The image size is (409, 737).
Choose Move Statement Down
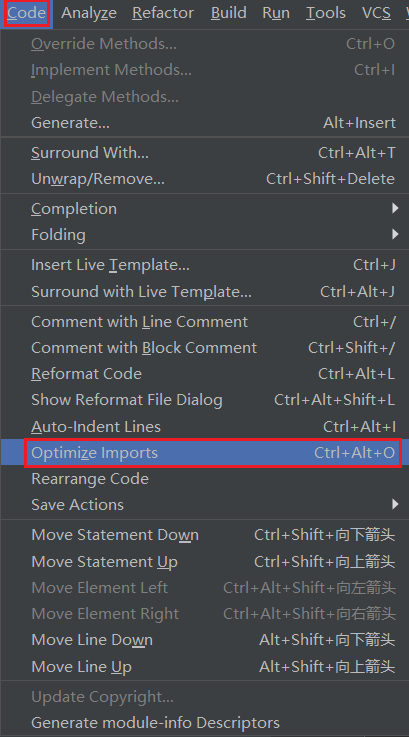pyautogui.click(x=204, y=535)
